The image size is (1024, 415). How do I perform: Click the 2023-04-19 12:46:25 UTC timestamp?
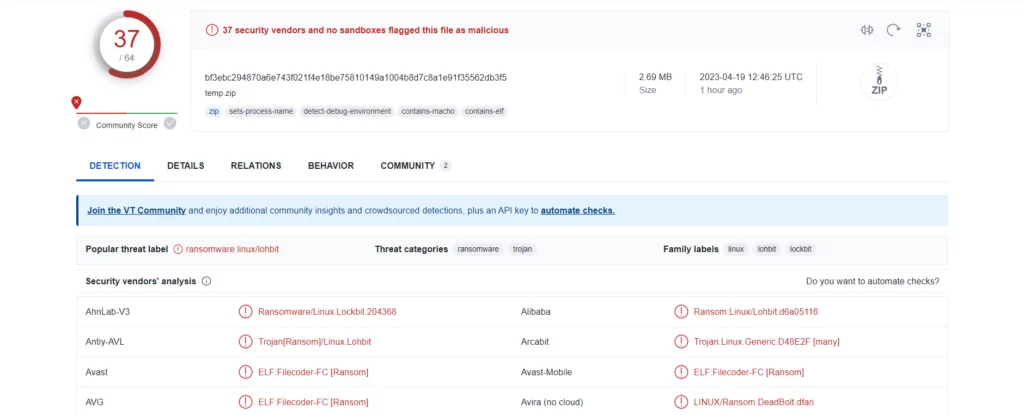tap(751, 77)
